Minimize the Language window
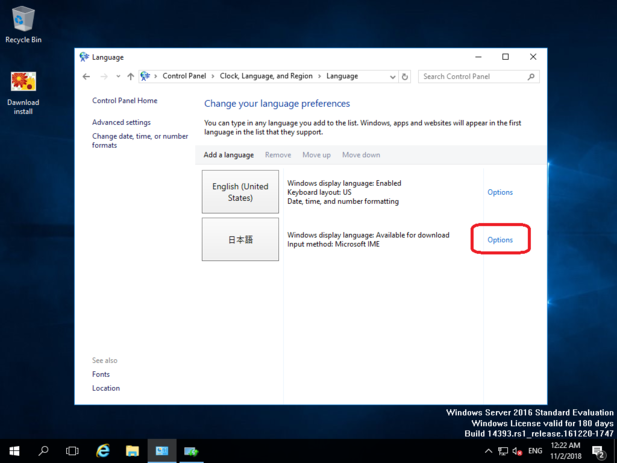 (478, 57)
